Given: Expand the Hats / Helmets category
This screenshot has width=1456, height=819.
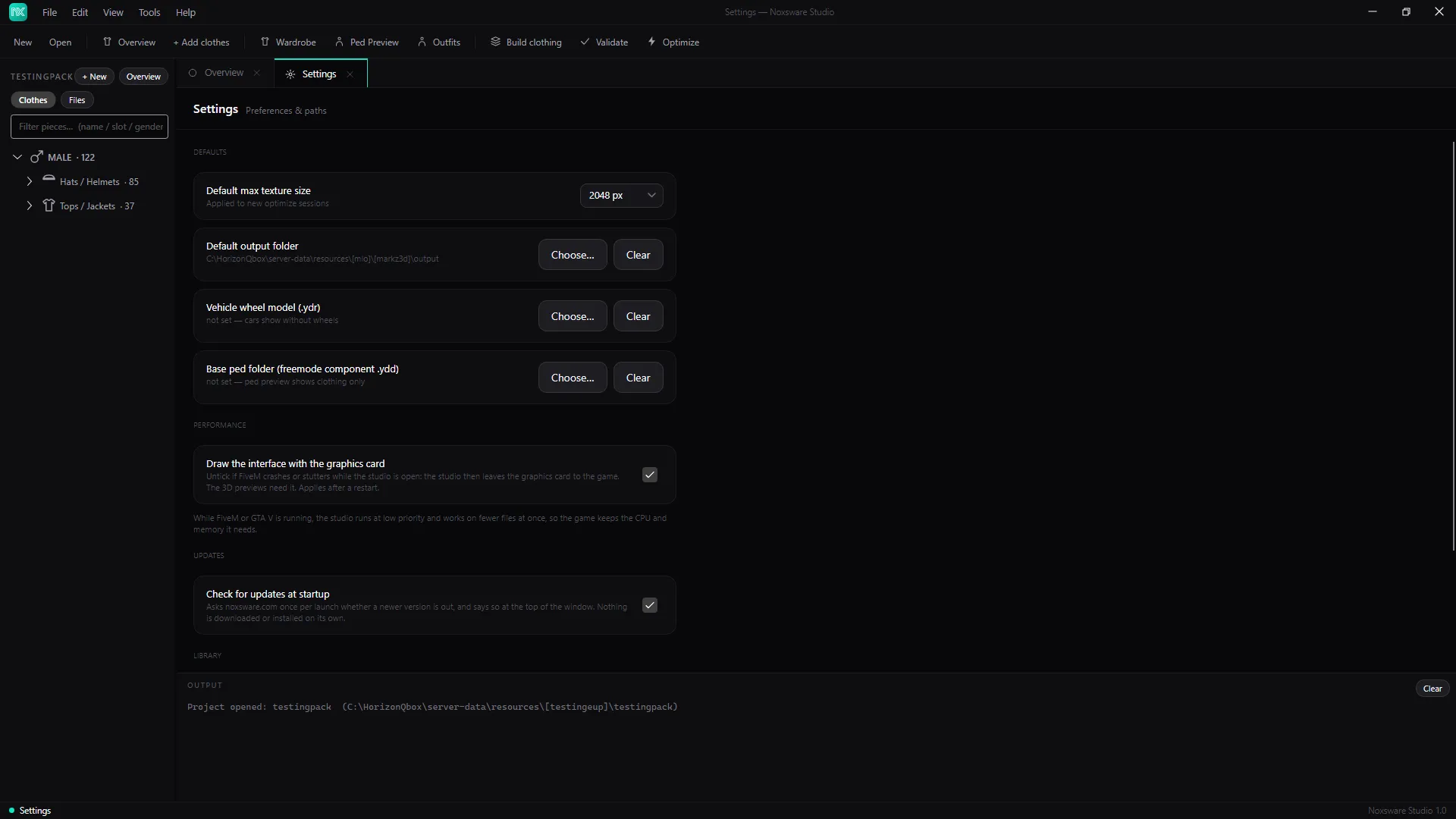Looking at the screenshot, I should 30,181.
